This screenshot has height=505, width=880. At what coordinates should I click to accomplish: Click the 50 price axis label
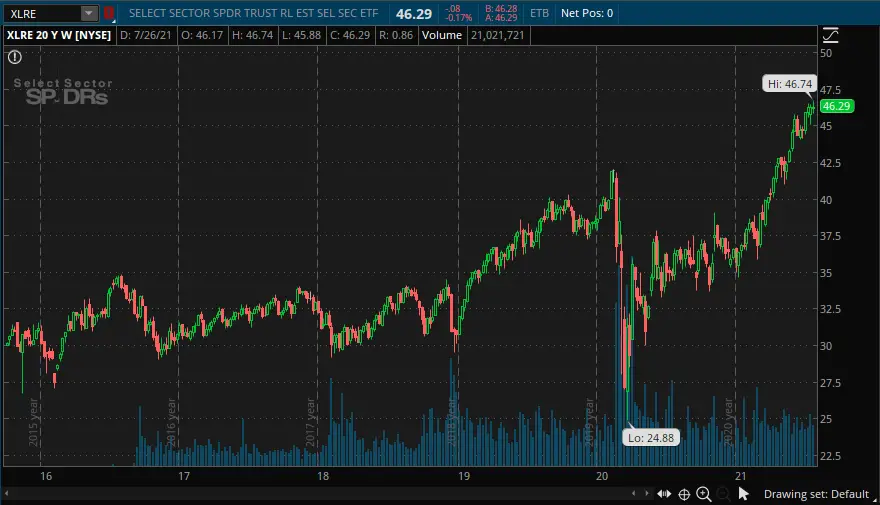coord(826,53)
